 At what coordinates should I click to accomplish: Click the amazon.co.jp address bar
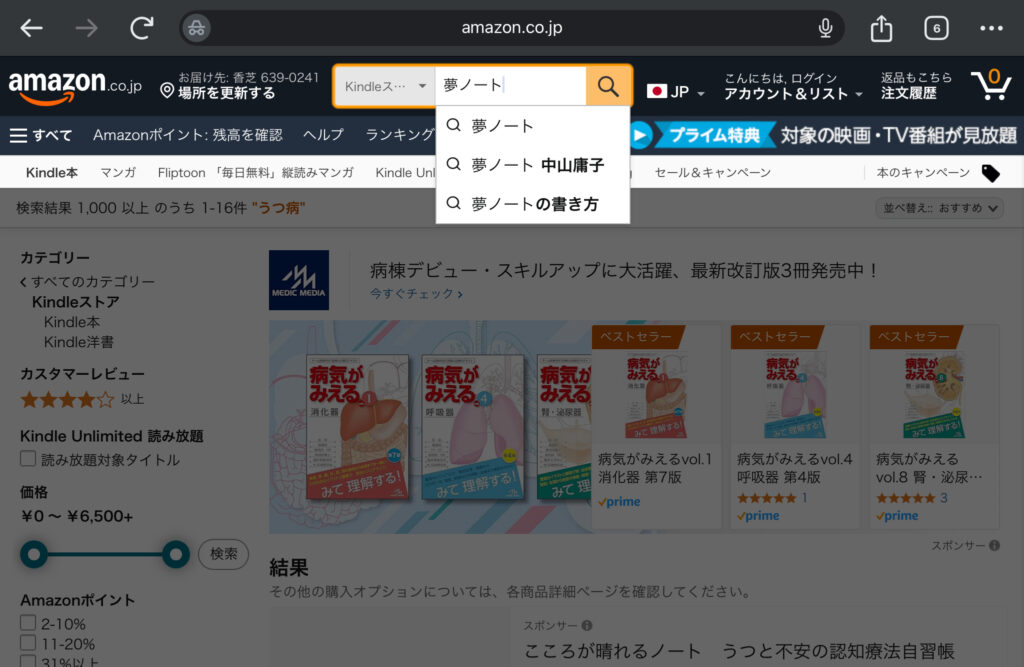tap(511, 28)
